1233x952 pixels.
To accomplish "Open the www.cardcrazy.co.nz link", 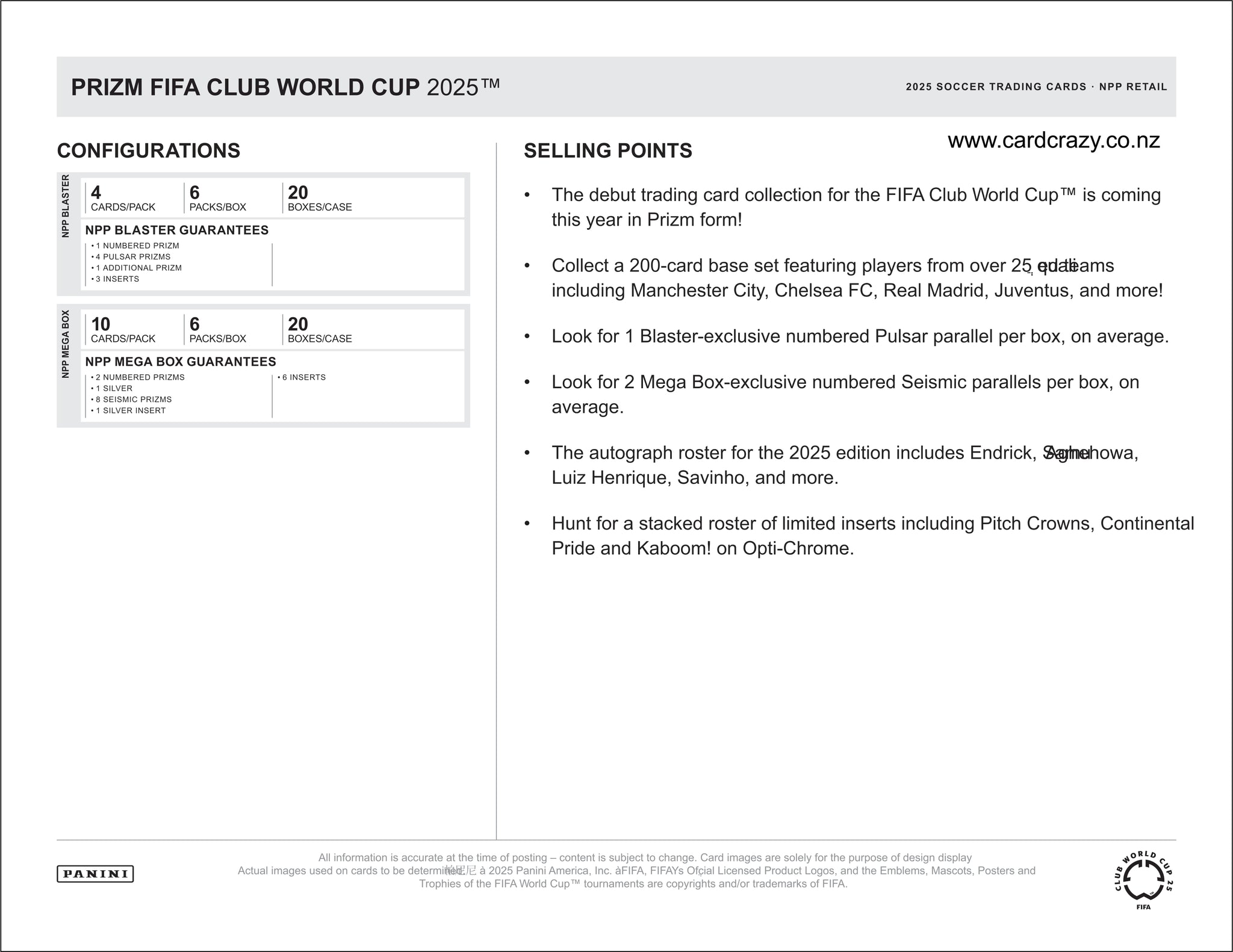I will 1053,140.
